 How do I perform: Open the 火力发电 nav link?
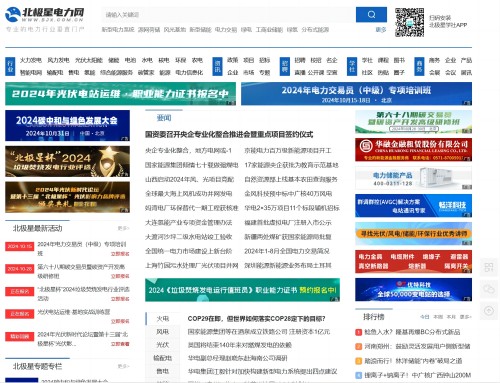click(x=30, y=60)
